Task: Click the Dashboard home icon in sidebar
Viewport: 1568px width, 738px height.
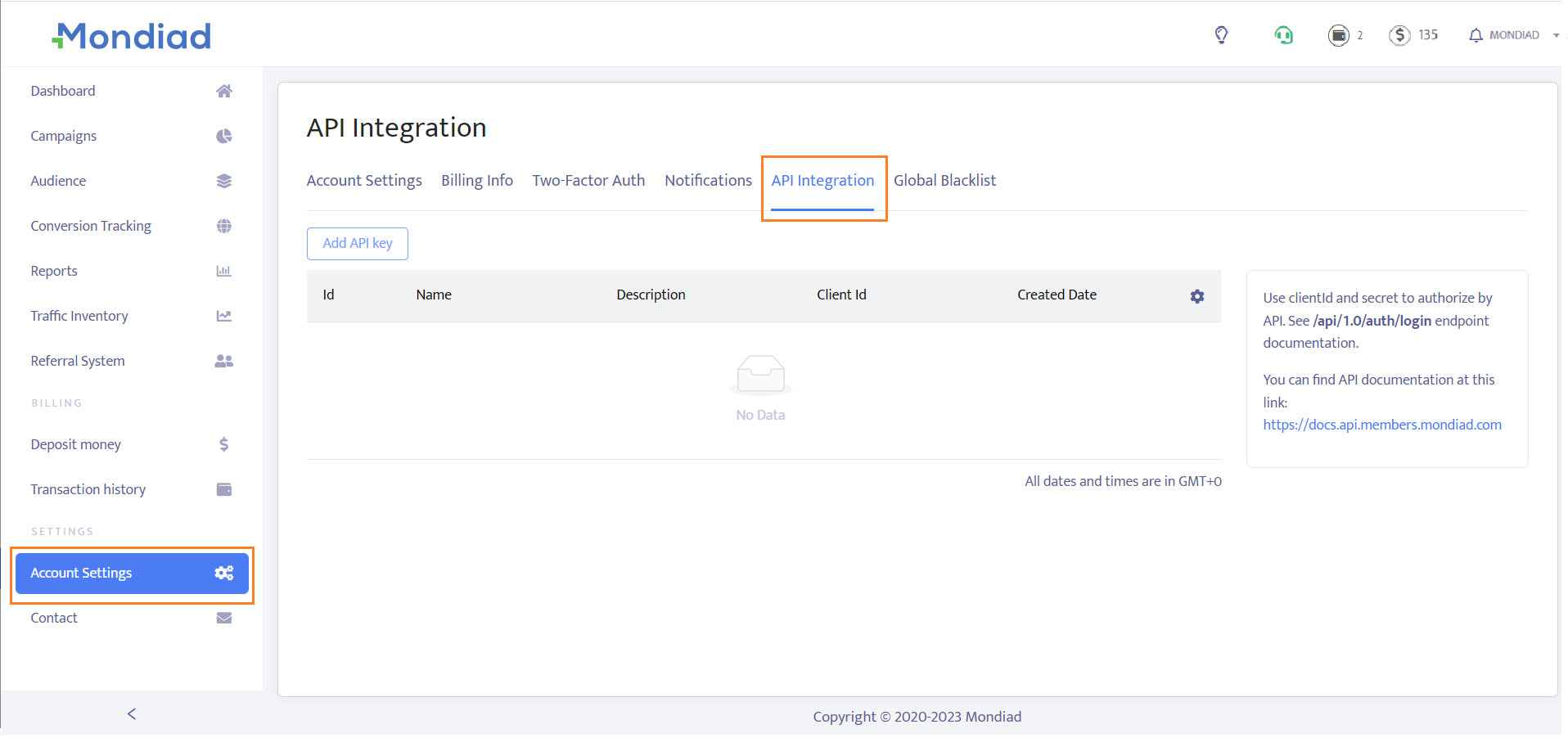Action: [223, 91]
